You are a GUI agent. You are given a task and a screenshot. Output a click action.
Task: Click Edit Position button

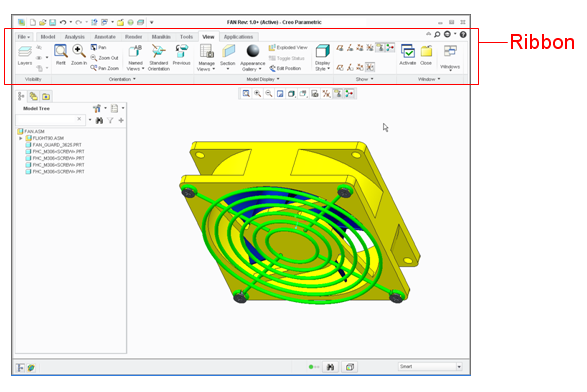pyautogui.click(x=285, y=69)
